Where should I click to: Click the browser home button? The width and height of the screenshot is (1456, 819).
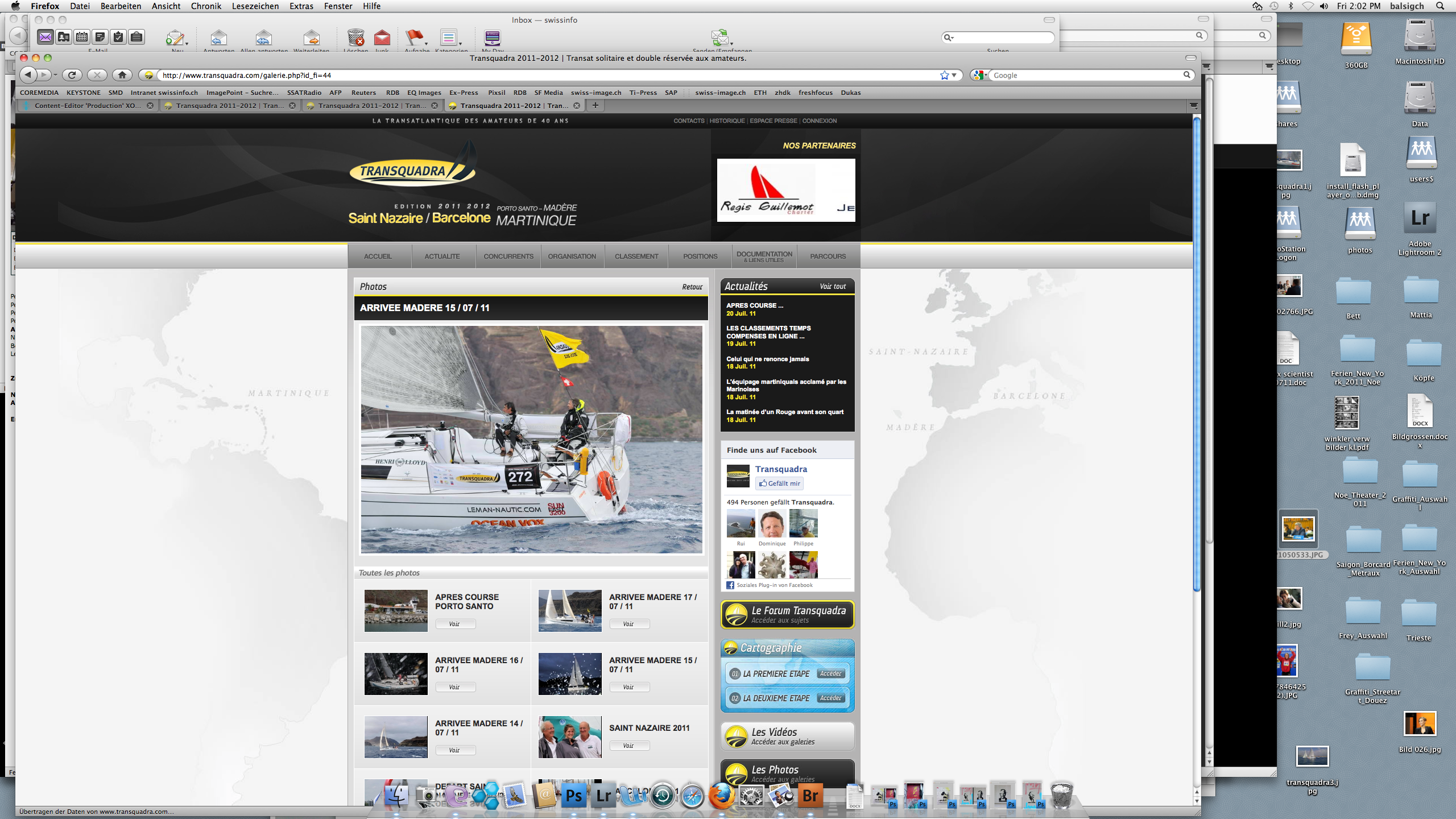(x=122, y=75)
